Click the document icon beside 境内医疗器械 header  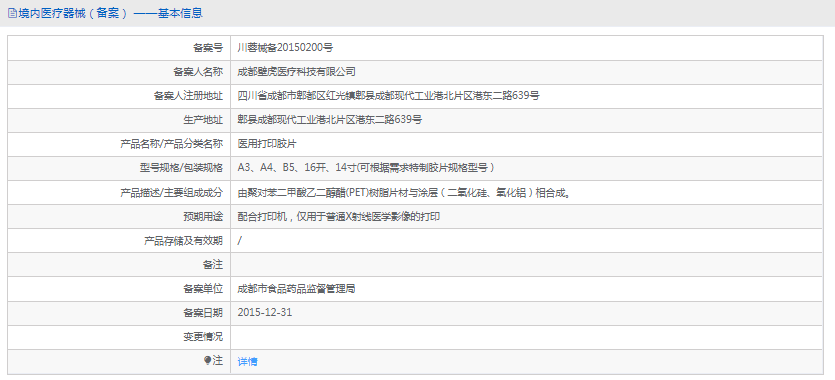[x=12, y=14]
